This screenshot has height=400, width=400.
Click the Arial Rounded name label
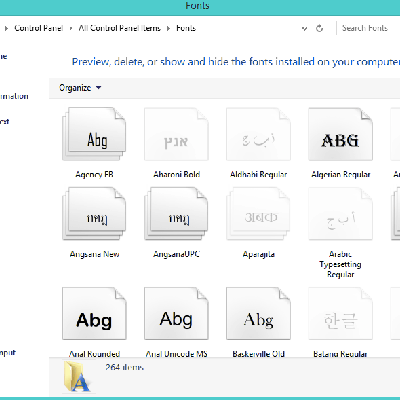click(x=94, y=354)
